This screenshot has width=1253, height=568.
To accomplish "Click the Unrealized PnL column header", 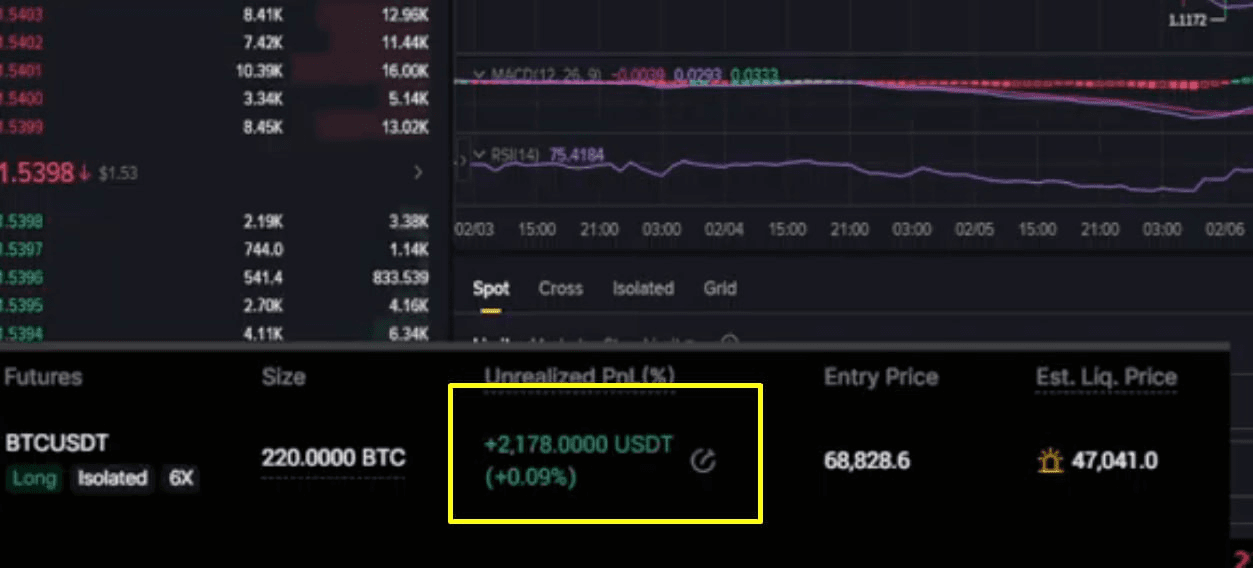I will click(x=579, y=377).
